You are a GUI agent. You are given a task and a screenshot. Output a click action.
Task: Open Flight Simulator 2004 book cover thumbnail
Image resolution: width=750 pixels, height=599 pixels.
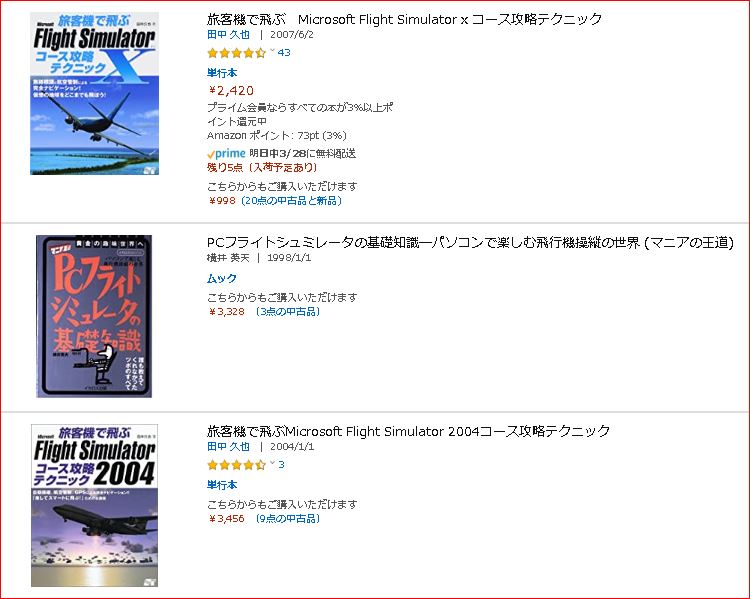pyautogui.click(x=94, y=505)
